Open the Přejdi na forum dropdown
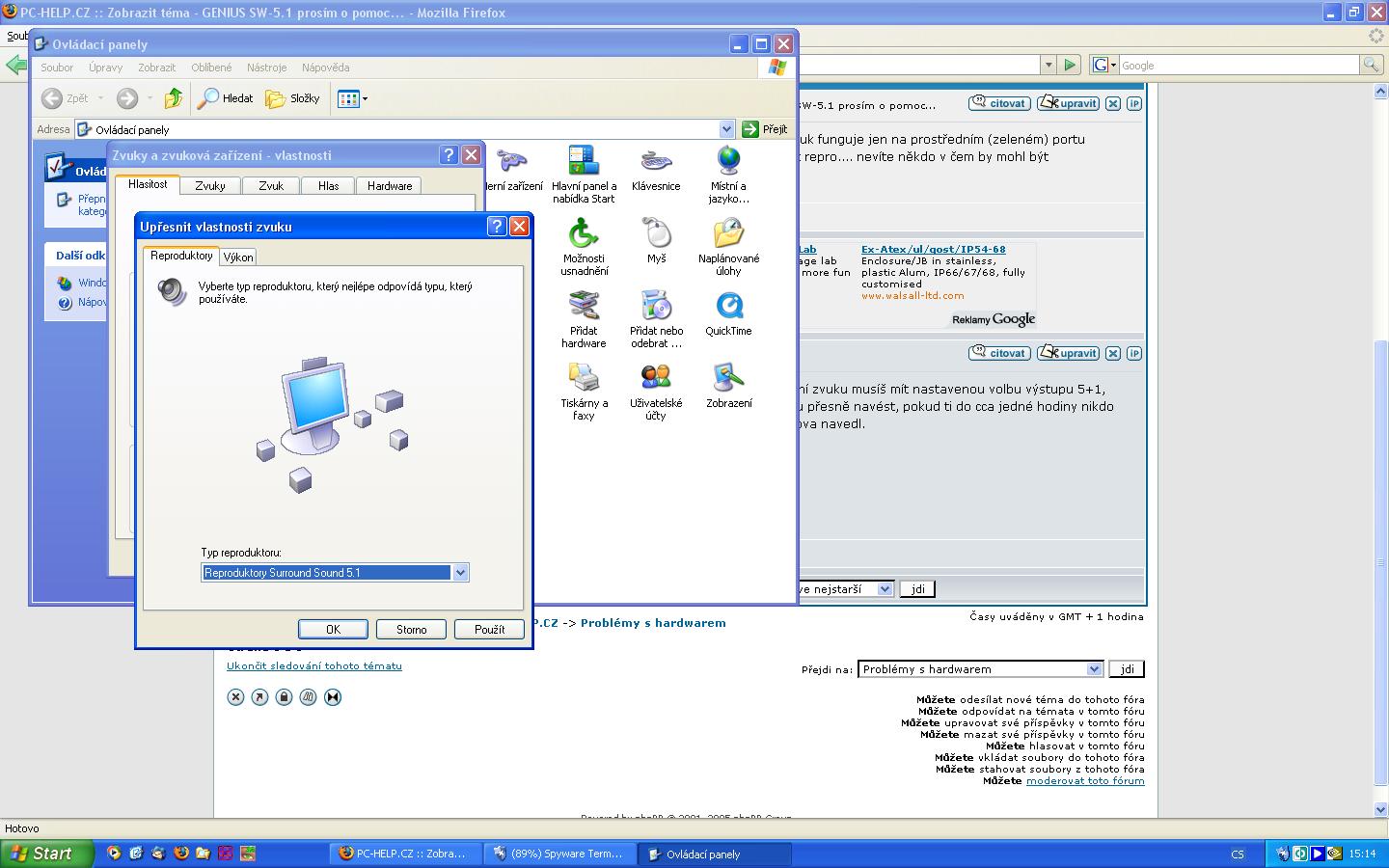Image resolution: width=1389 pixels, height=868 pixels. click(1094, 669)
